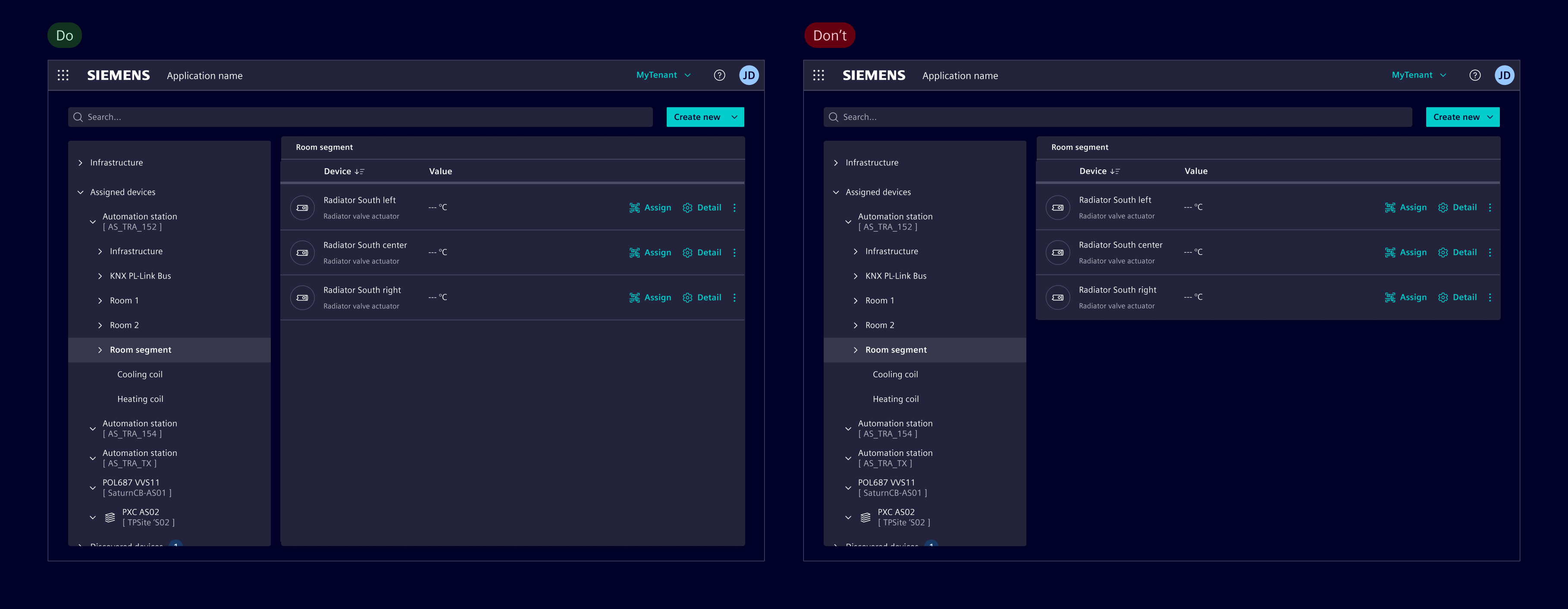Click the help question mark icon
Viewport: 1568px width, 609px height.
(719, 75)
